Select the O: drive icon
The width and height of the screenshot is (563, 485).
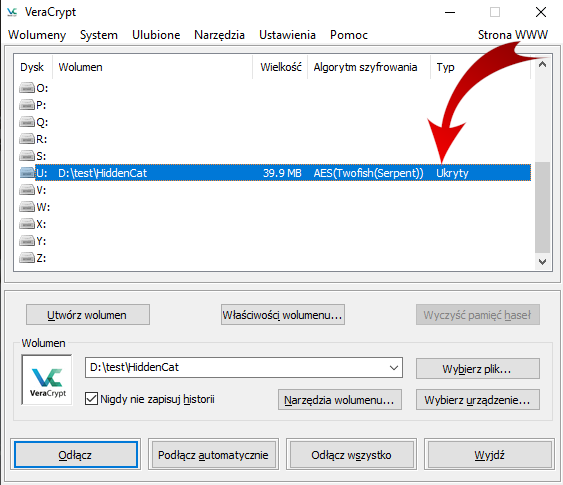click(27, 88)
